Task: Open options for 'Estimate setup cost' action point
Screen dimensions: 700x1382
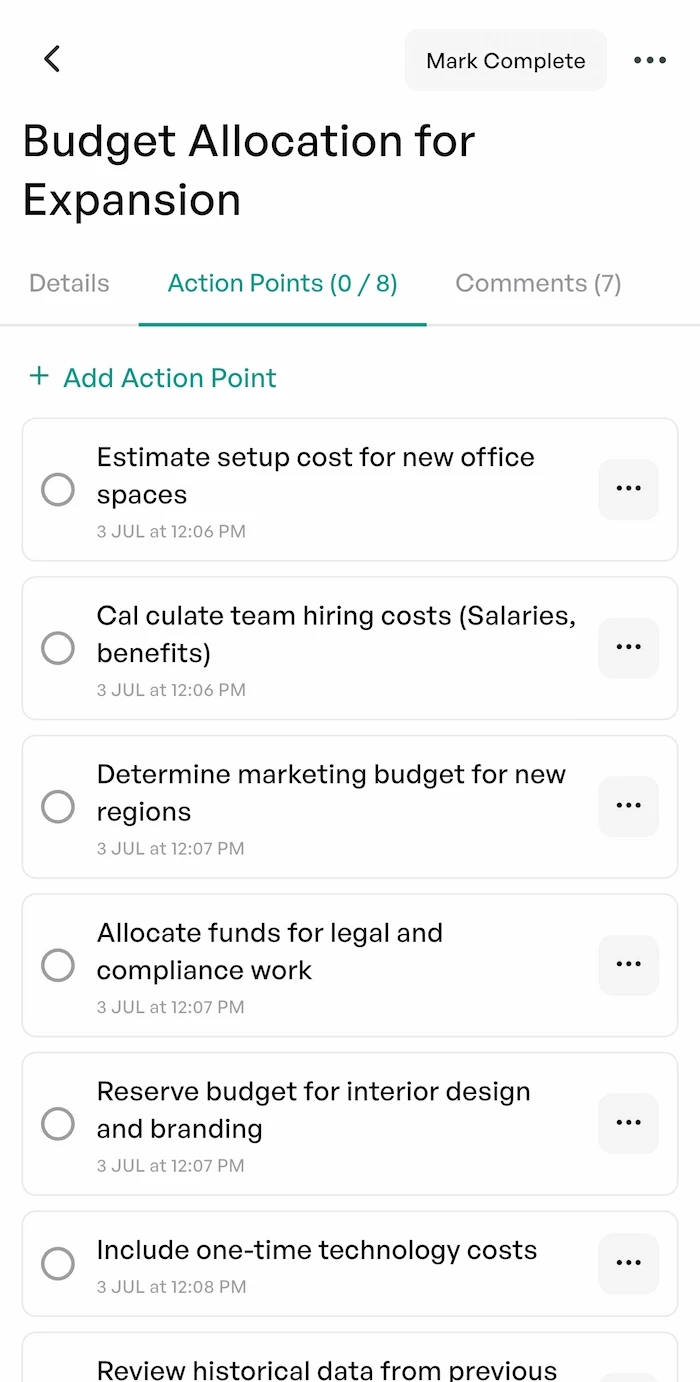Action: [x=628, y=489]
